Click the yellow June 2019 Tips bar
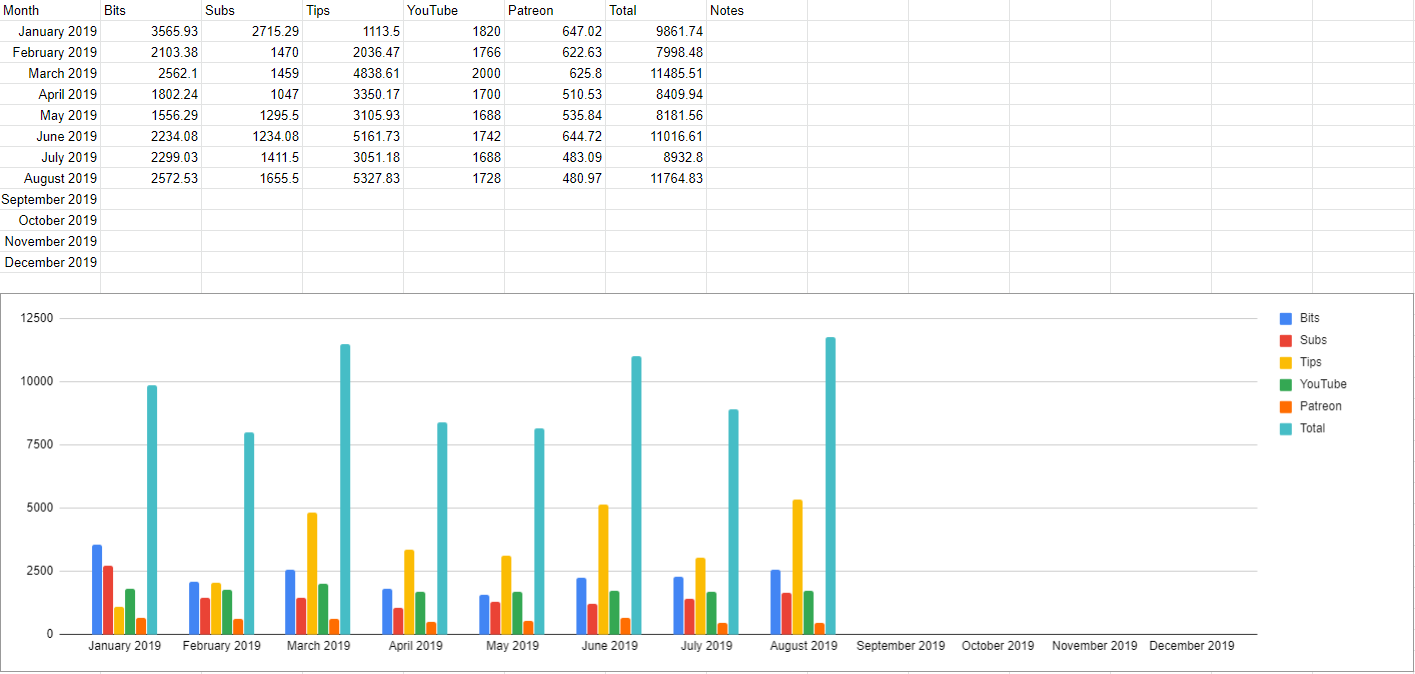Image resolution: width=1415 pixels, height=674 pixels. pyautogui.click(x=603, y=569)
